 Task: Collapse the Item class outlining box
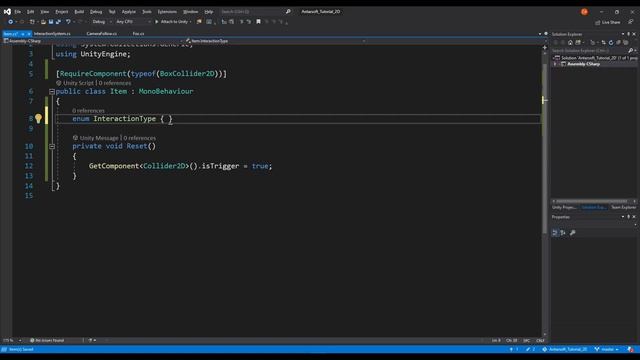point(52,92)
